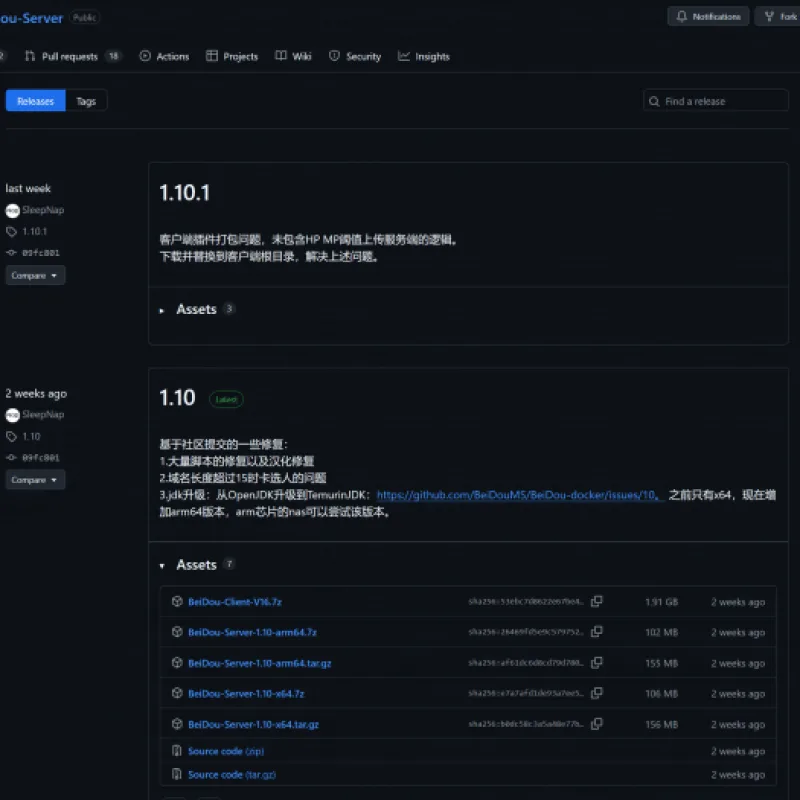Click the 156 MB file size

pyautogui.click(x=662, y=724)
